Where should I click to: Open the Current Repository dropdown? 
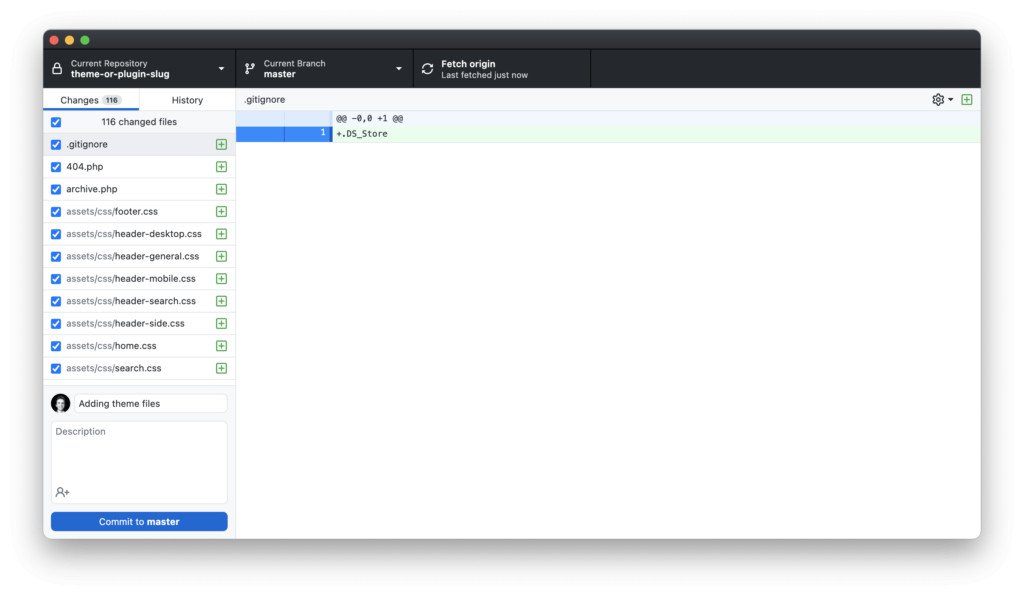[x=222, y=68]
